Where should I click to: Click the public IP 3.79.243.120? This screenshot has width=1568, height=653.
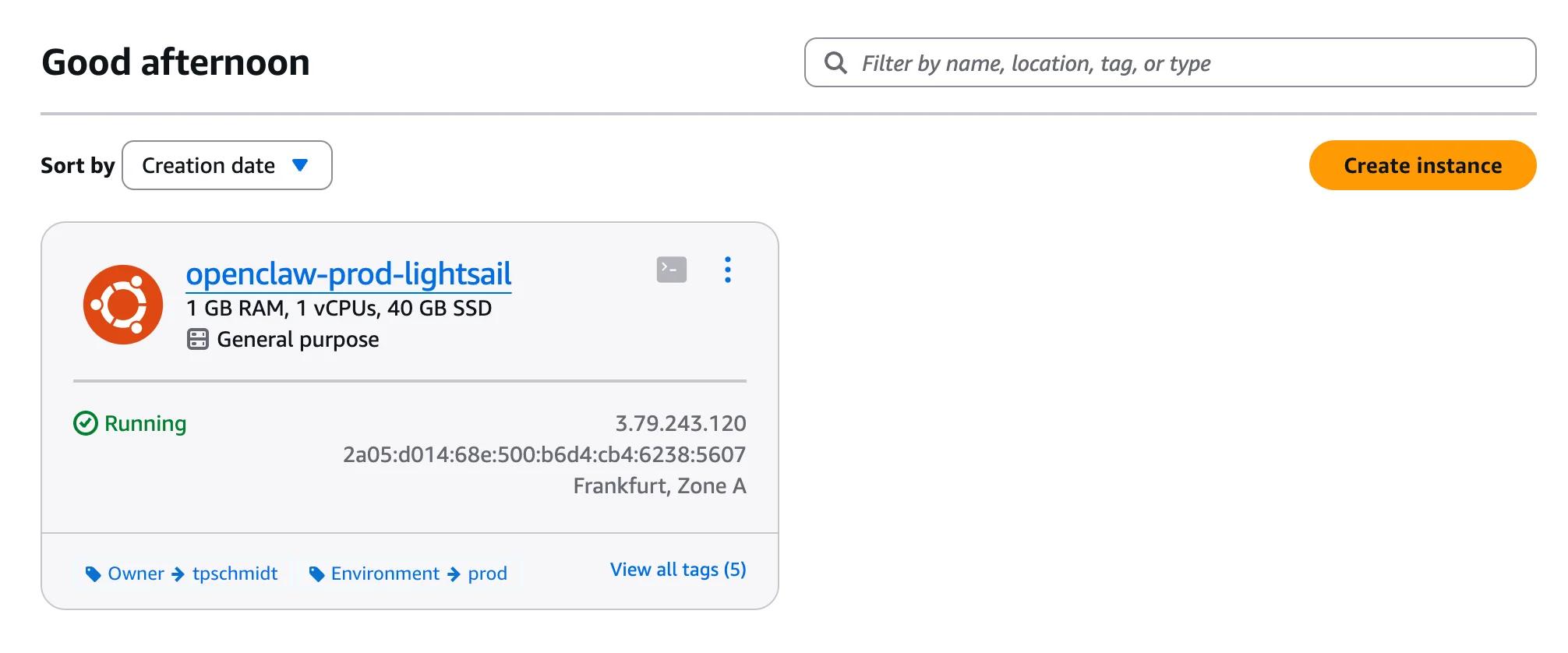pyautogui.click(x=680, y=423)
